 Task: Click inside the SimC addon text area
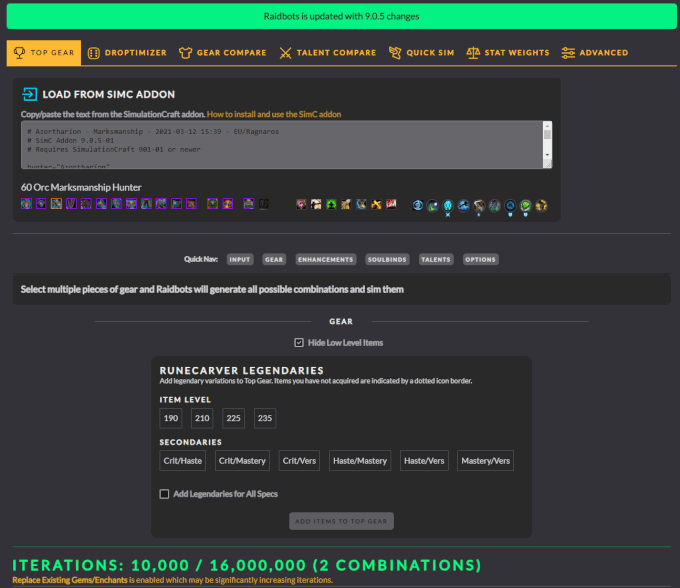282,145
